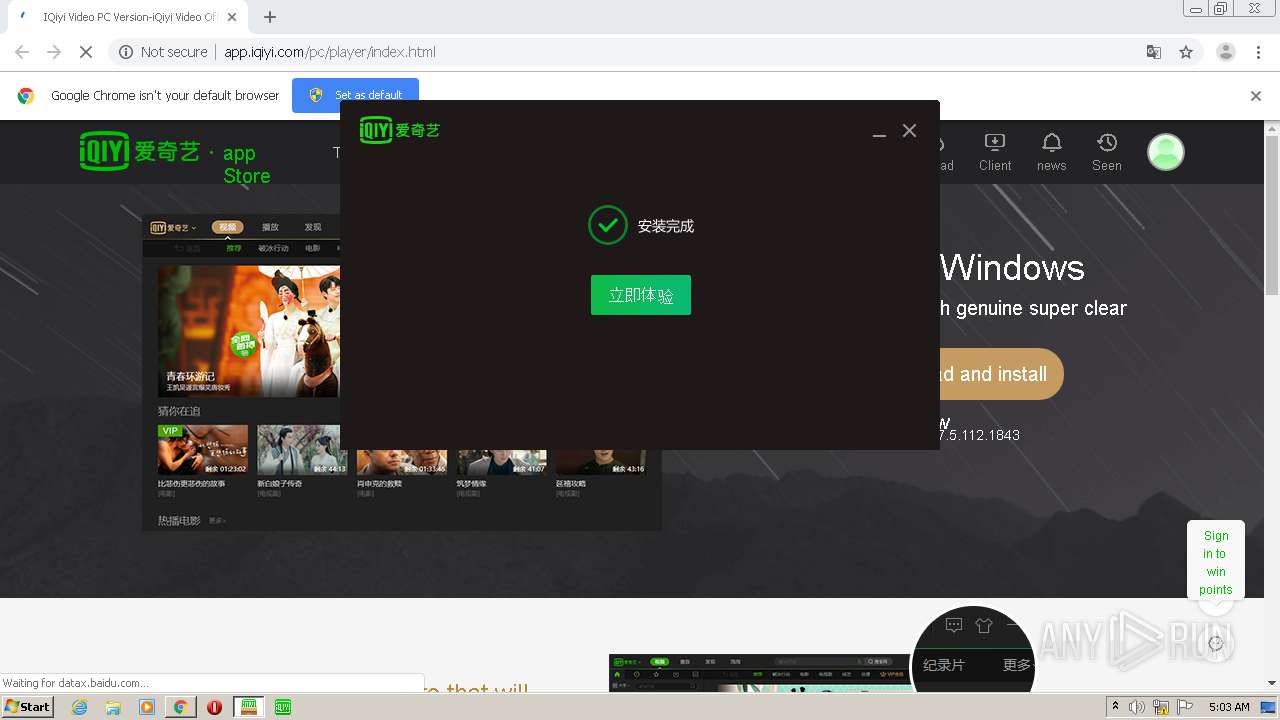The height and width of the screenshot is (720, 1280).
Task: Click the address bar URL
Action: point(330,52)
